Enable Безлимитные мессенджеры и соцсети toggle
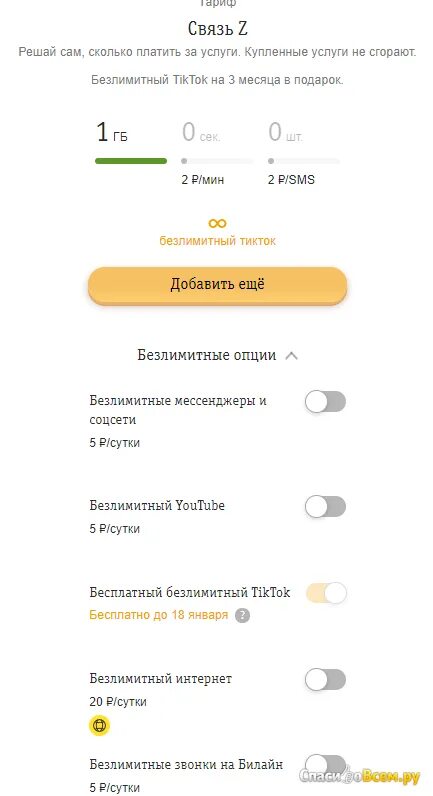The width and height of the screenshot is (433, 796). (x=325, y=402)
